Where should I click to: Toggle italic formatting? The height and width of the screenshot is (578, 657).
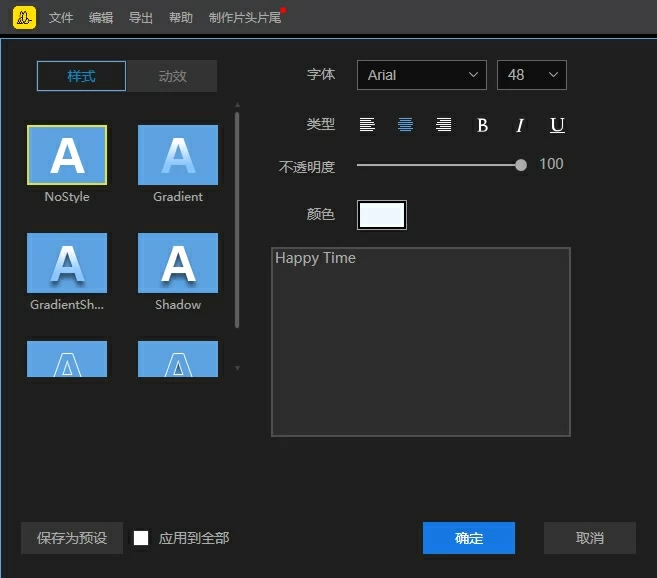[520, 125]
